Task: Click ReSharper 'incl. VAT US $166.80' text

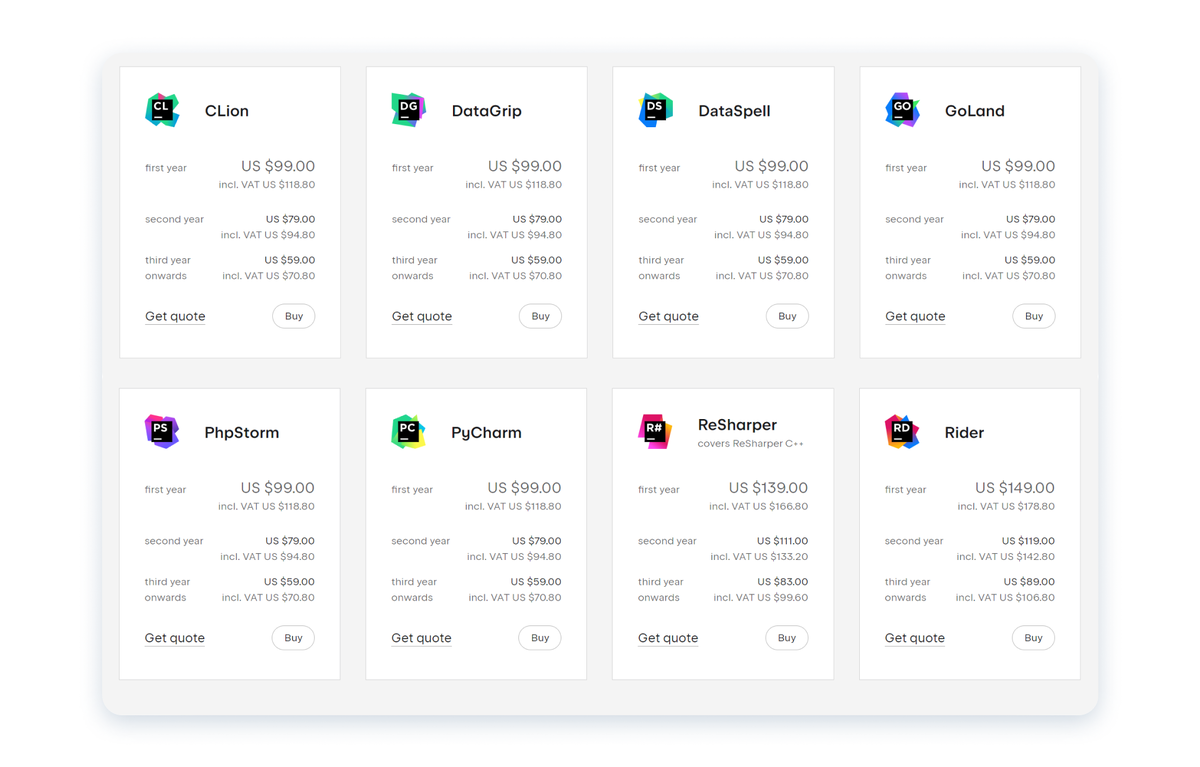Action: pyautogui.click(x=759, y=507)
